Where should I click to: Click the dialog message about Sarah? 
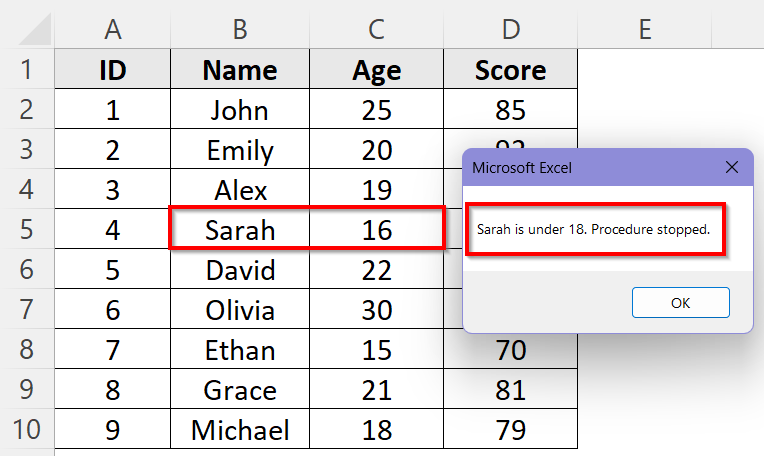593,229
